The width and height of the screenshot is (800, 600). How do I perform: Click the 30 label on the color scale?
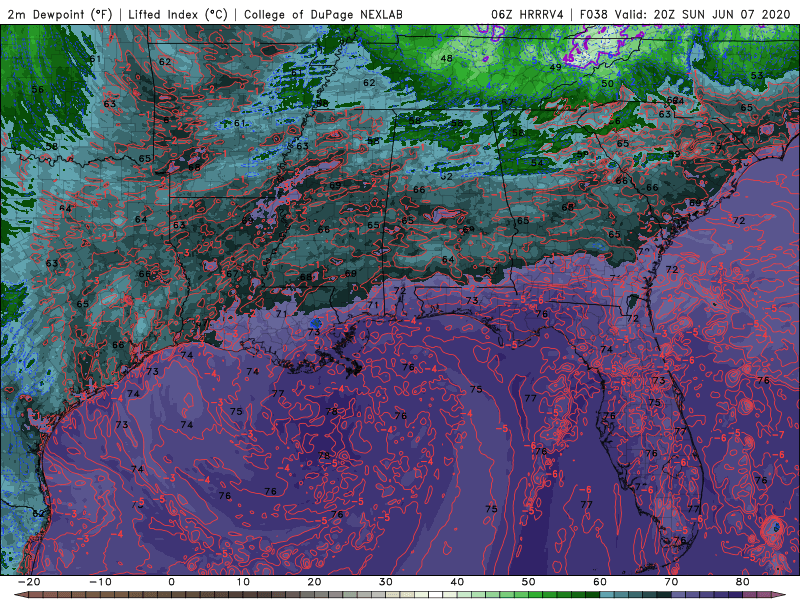coord(386,582)
